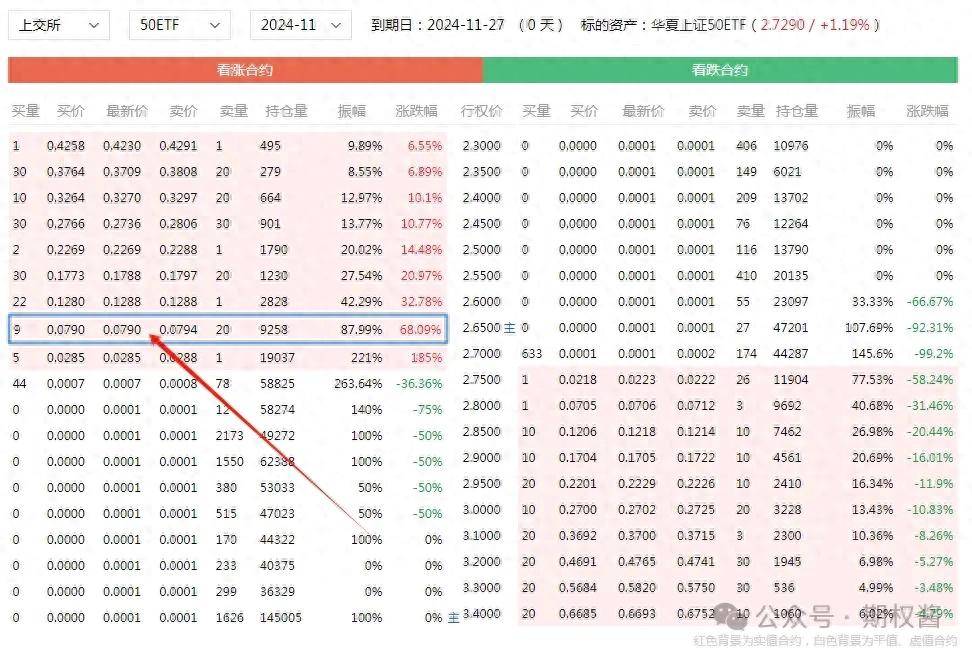The width and height of the screenshot is (972, 655).
Task: Sort calls by 最新价 column header
Action: pyautogui.click(x=127, y=111)
